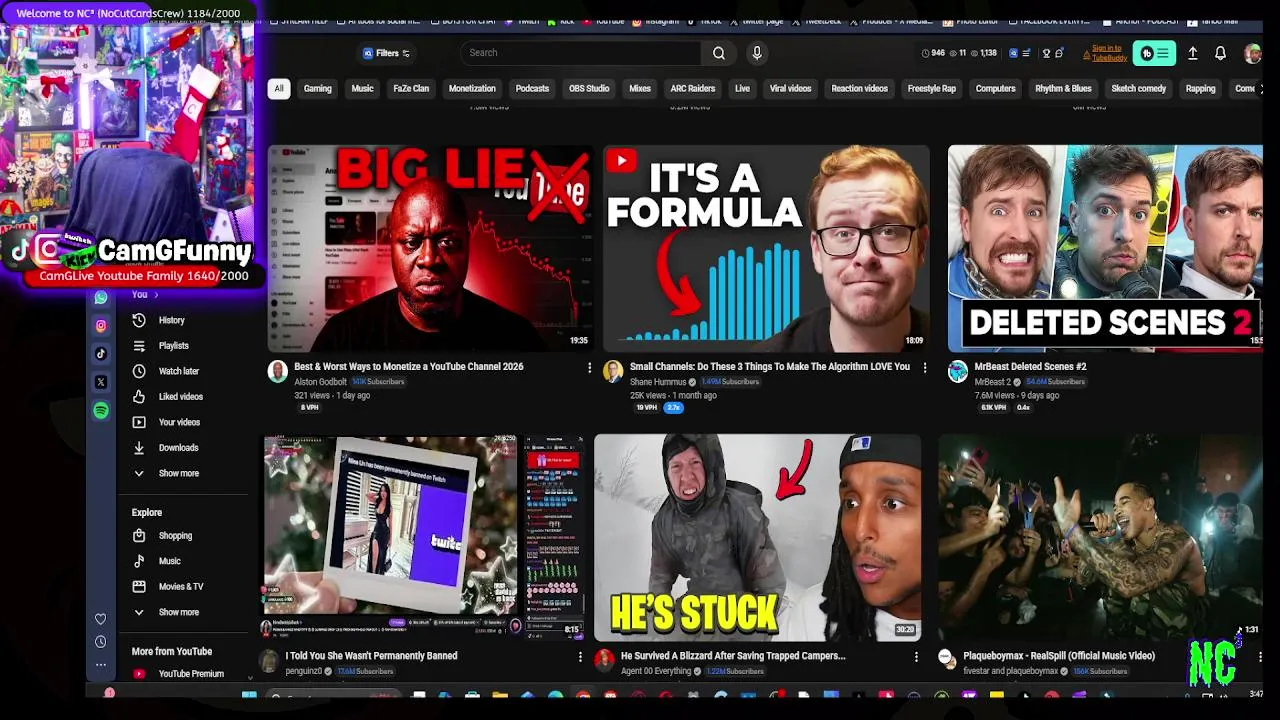Viewport: 1280px width, 720px height.
Task: Open options menu for I Told You video
Action: [x=580, y=657]
